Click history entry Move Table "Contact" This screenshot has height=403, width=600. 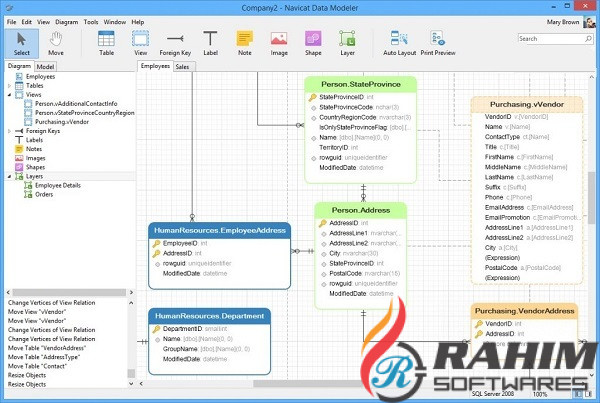[x=37, y=366]
